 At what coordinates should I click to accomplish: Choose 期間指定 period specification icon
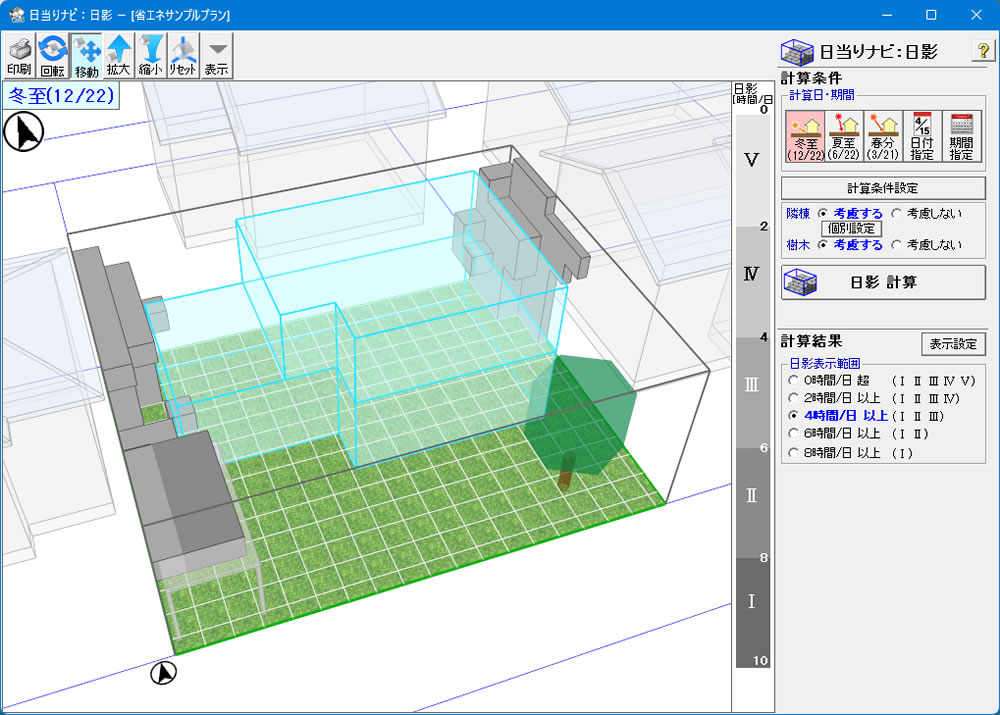961,137
